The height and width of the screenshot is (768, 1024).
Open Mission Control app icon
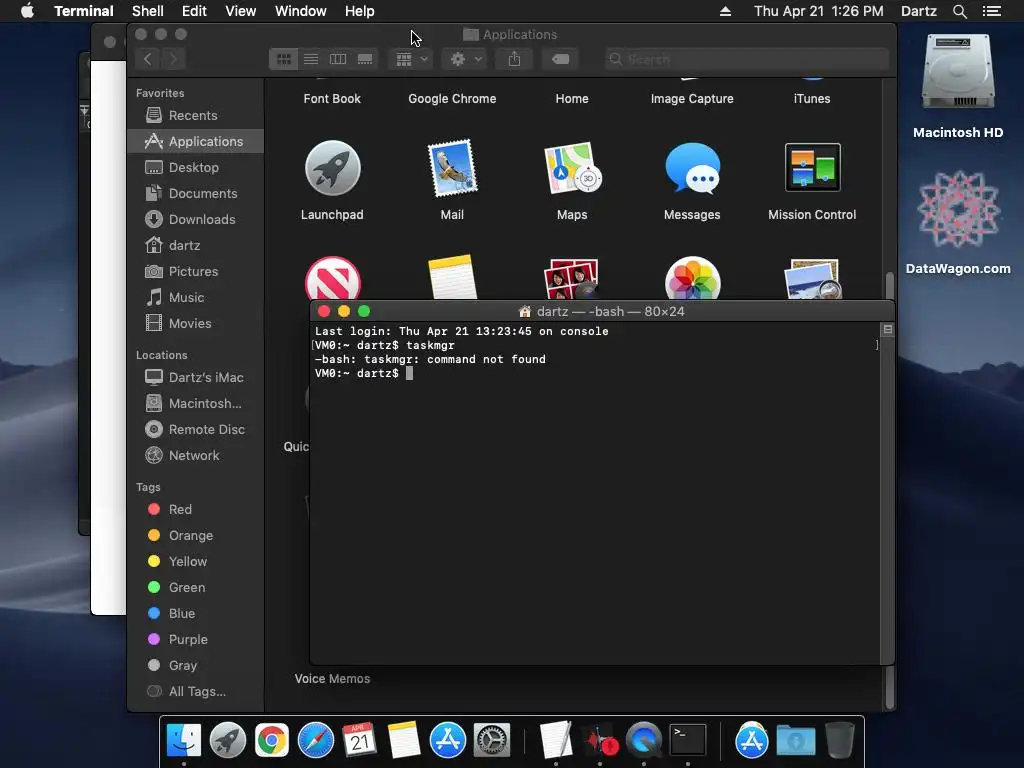(x=812, y=167)
